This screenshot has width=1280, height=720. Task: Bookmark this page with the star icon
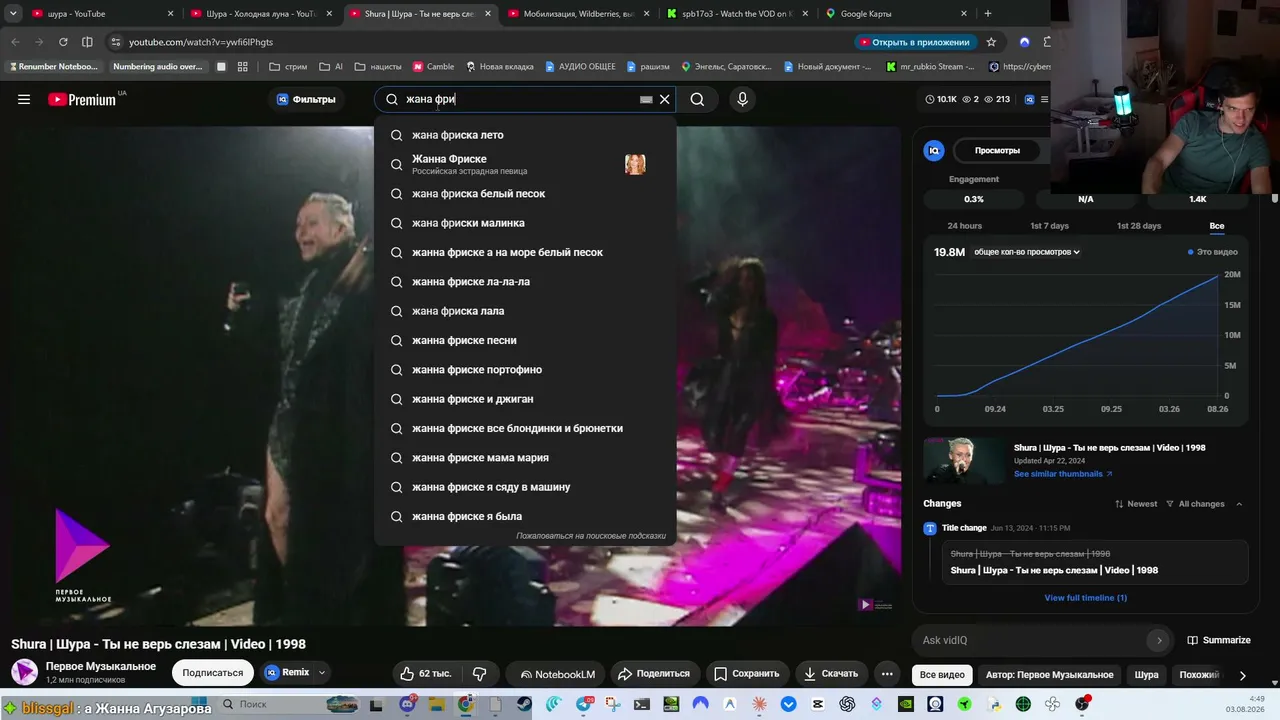point(991,42)
